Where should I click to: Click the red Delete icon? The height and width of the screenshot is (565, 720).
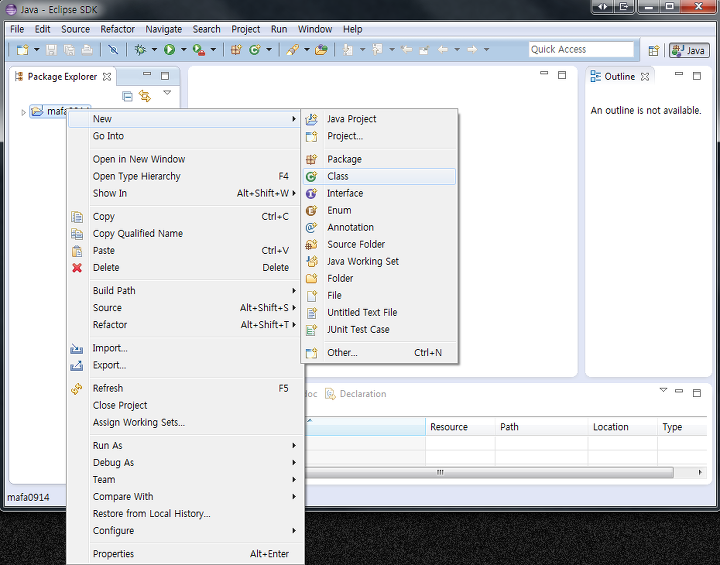pyautogui.click(x=77, y=268)
